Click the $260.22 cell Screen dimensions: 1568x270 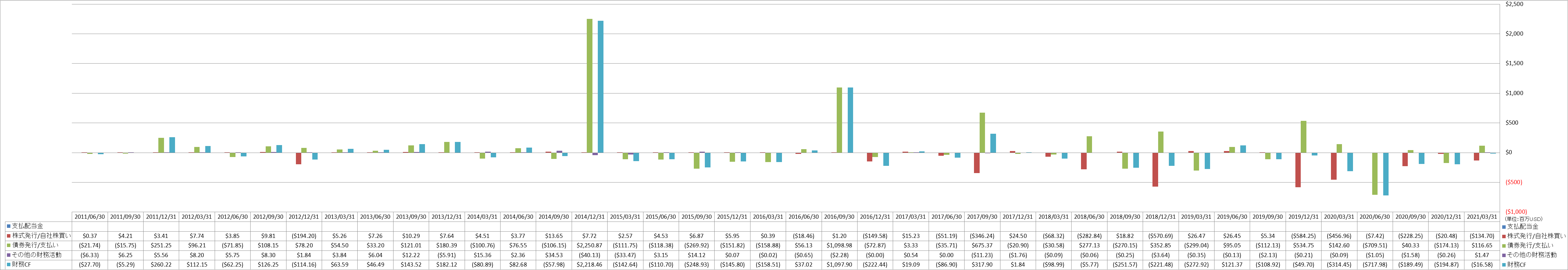[x=161, y=265]
